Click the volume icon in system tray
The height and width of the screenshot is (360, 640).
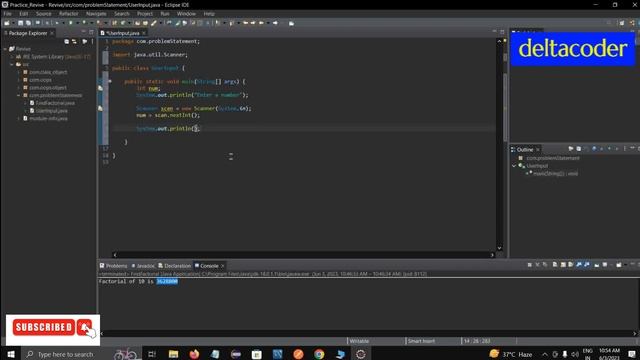click(x=575, y=354)
